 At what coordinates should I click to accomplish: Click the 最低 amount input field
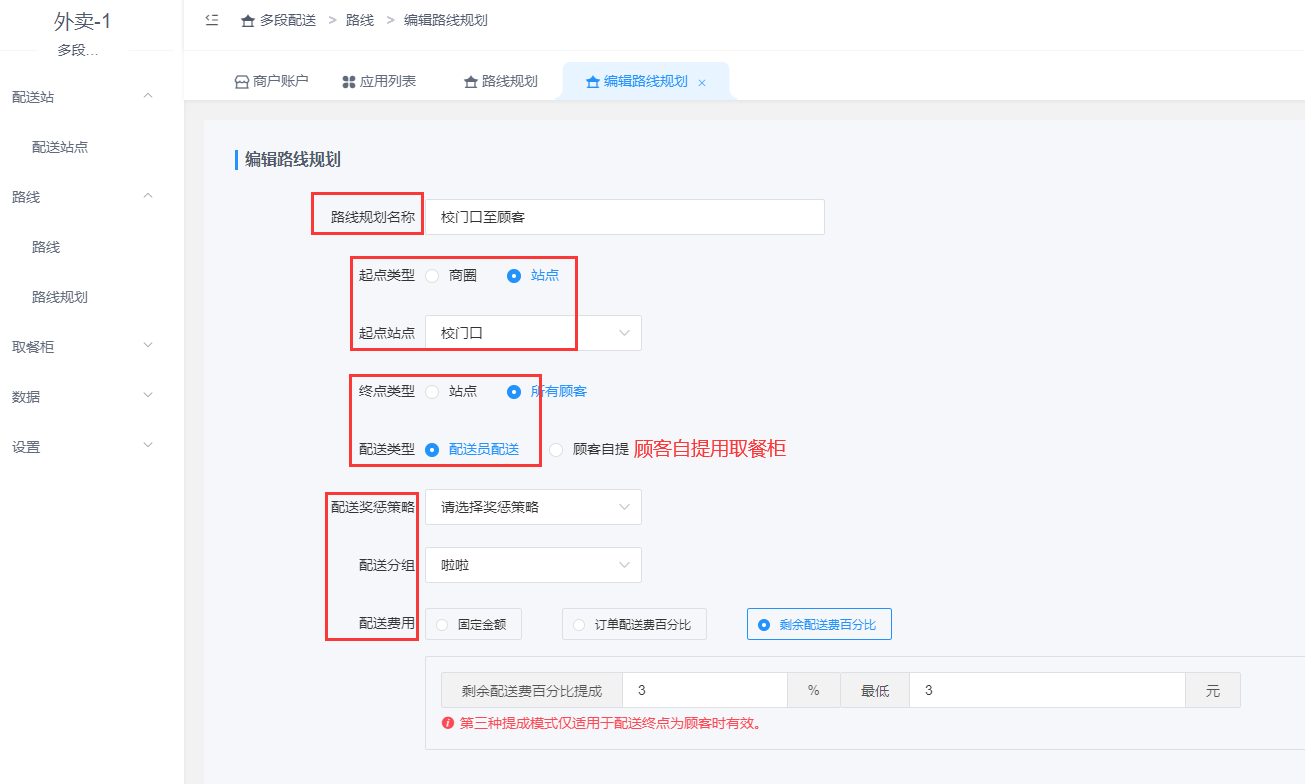(x=1047, y=691)
